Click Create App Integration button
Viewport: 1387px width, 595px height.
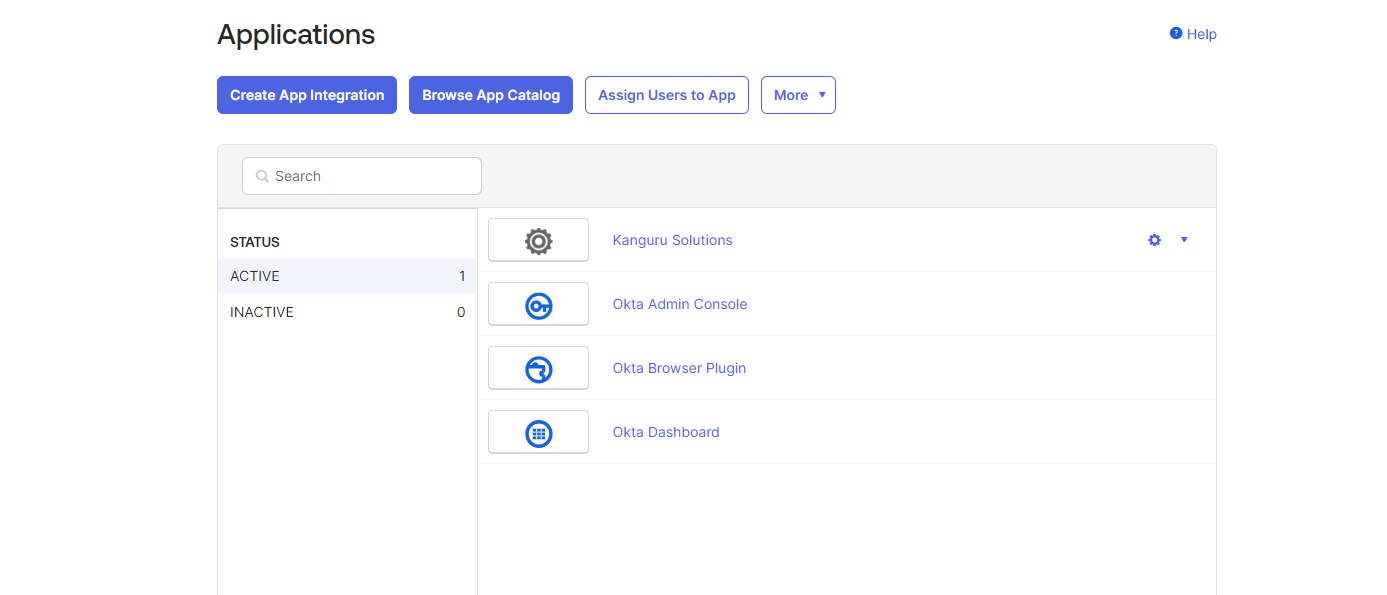click(307, 95)
